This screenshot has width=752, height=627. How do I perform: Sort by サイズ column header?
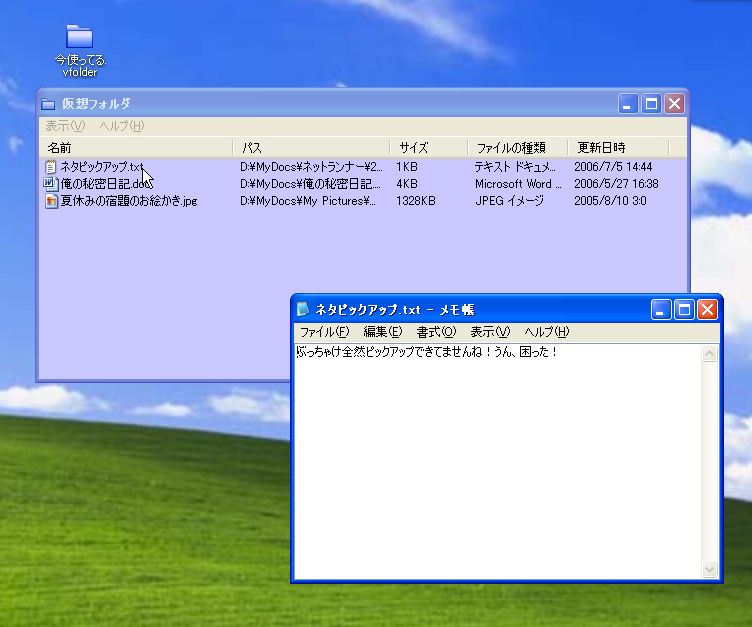(429, 148)
